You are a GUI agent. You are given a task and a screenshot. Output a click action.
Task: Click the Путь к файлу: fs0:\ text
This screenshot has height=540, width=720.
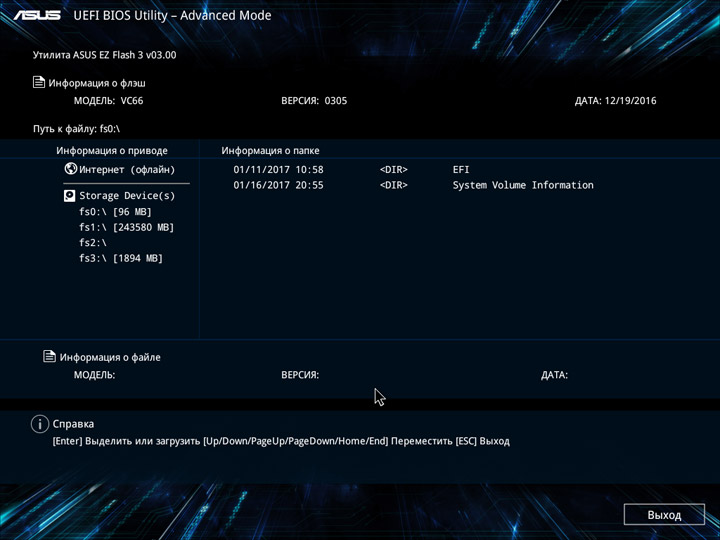(76, 129)
